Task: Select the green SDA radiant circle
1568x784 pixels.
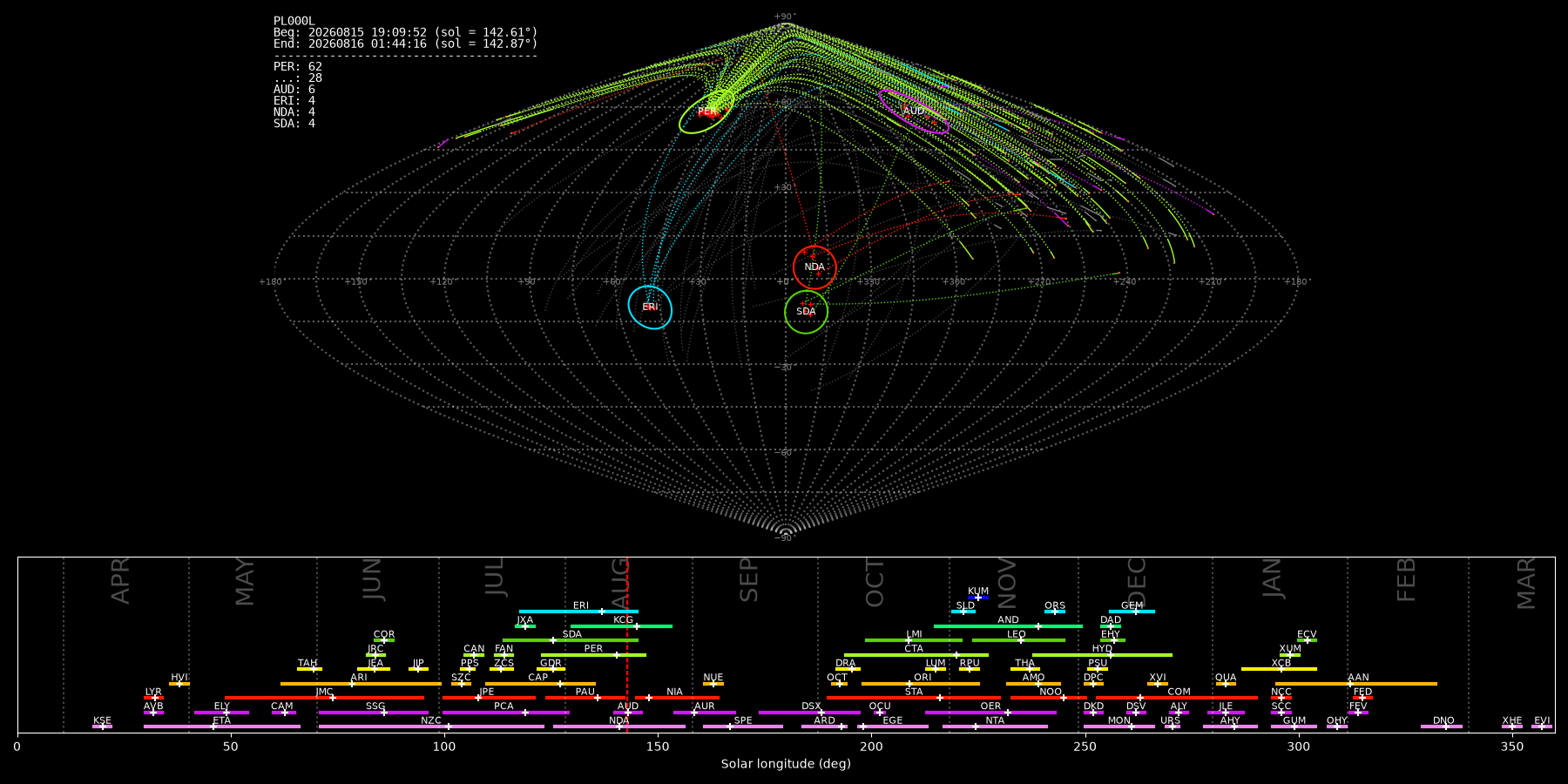Action: [806, 312]
